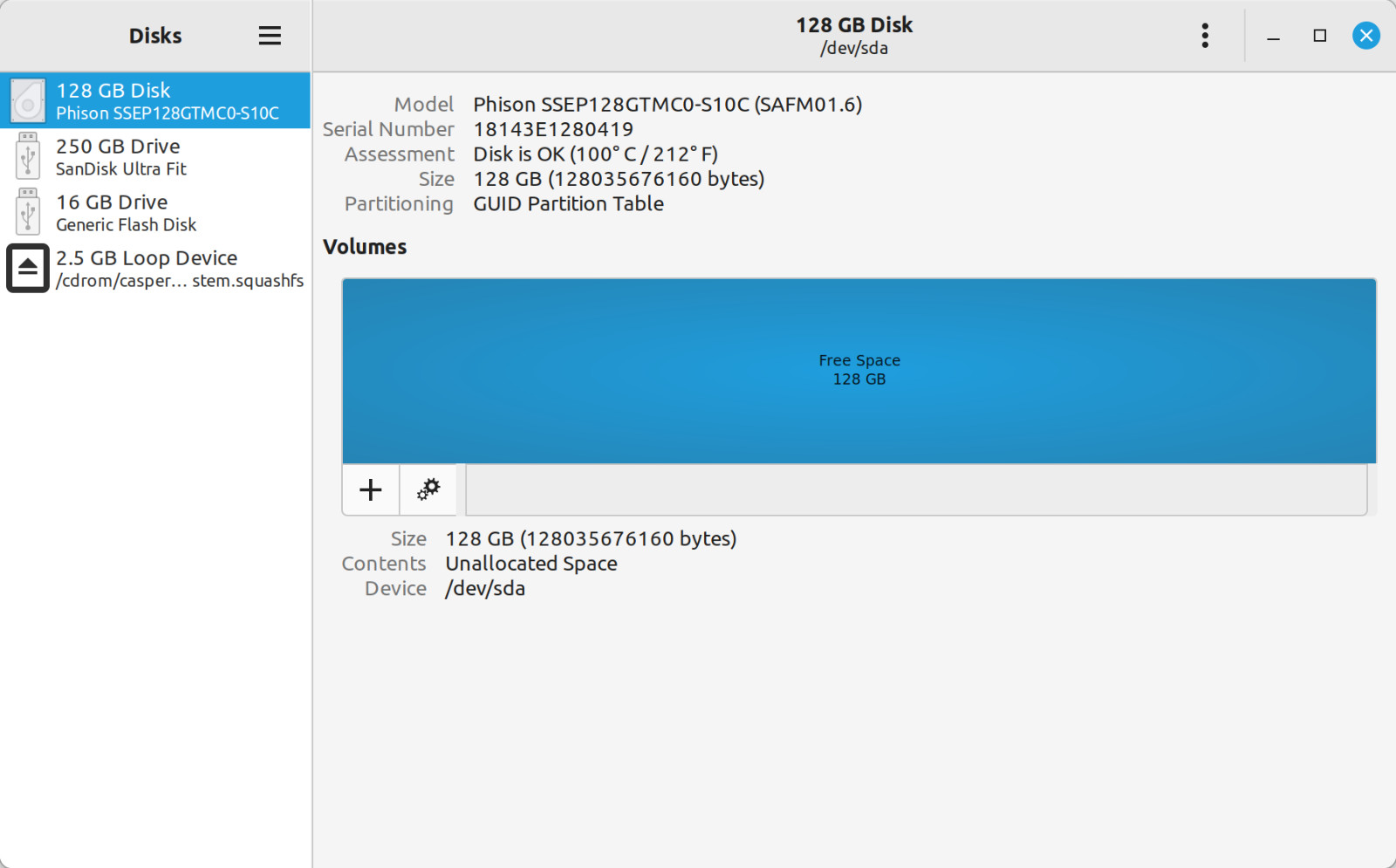Open the Disks hamburger application menu
Viewport: 1396px width, 868px height.
coord(270,36)
